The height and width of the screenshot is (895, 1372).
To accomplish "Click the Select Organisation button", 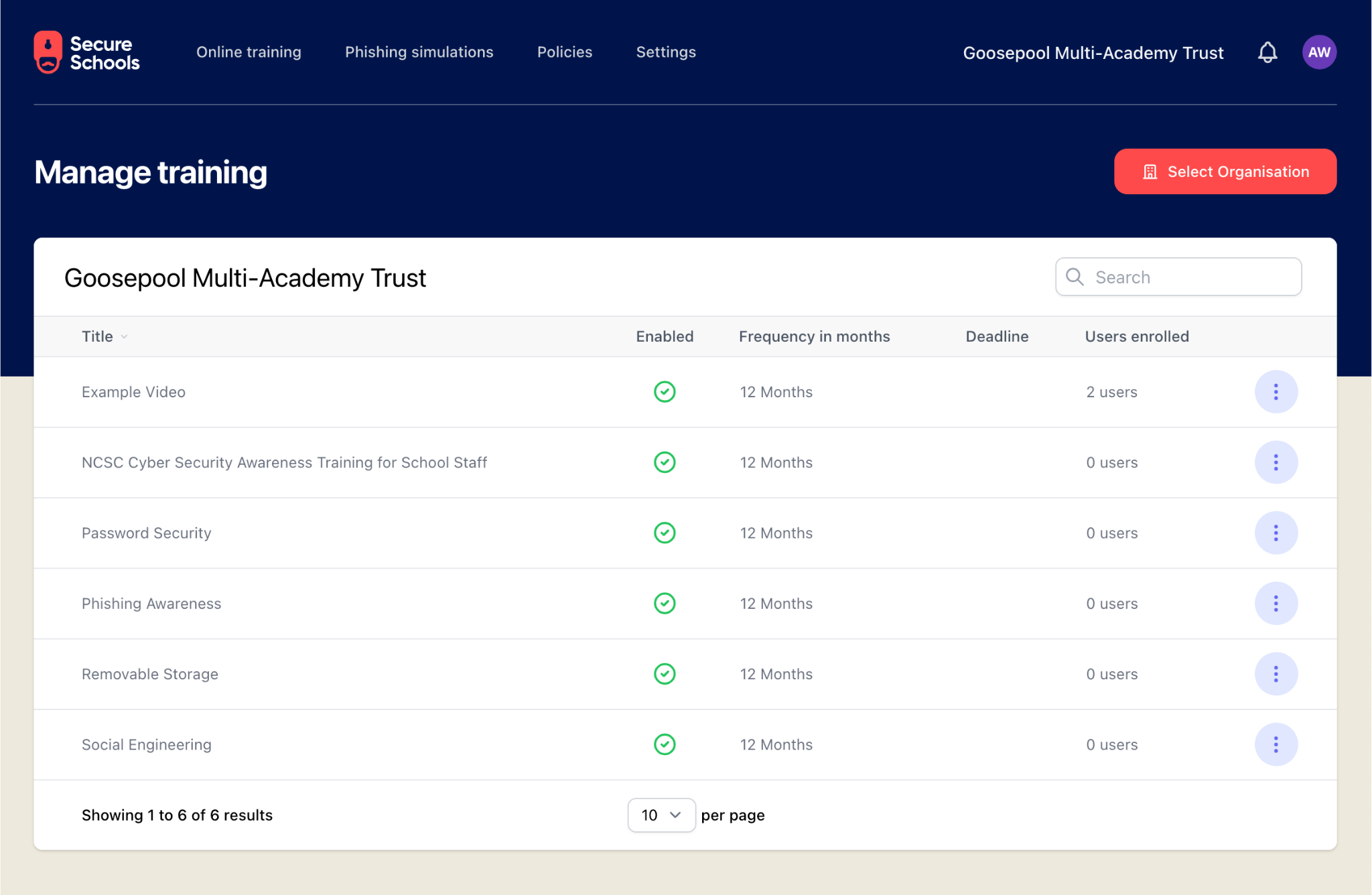I will coord(1225,171).
